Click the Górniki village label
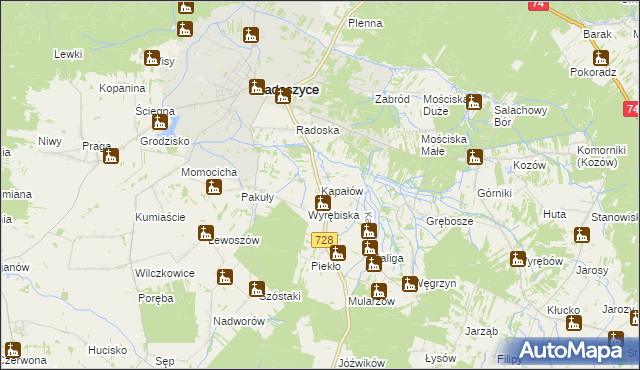This screenshot has height=370, width=640. click(x=494, y=193)
